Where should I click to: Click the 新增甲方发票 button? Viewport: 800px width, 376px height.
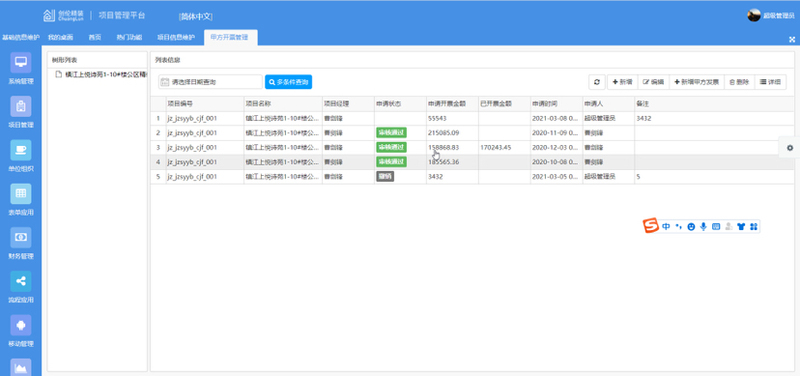[696, 82]
